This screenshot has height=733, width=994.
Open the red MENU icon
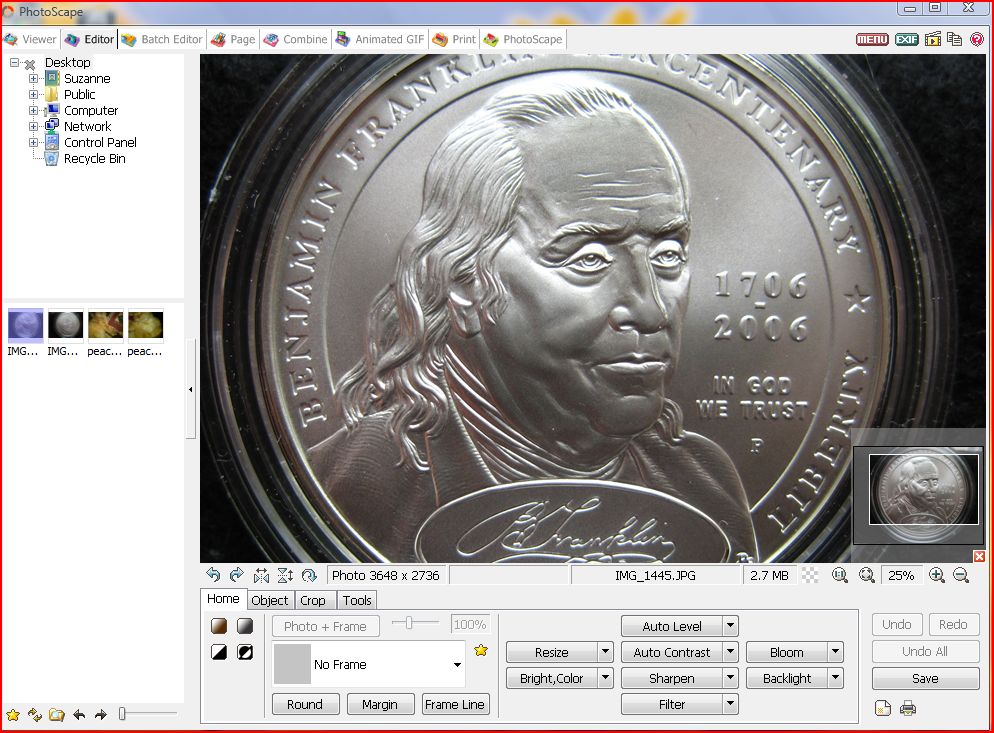(x=872, y=39)
